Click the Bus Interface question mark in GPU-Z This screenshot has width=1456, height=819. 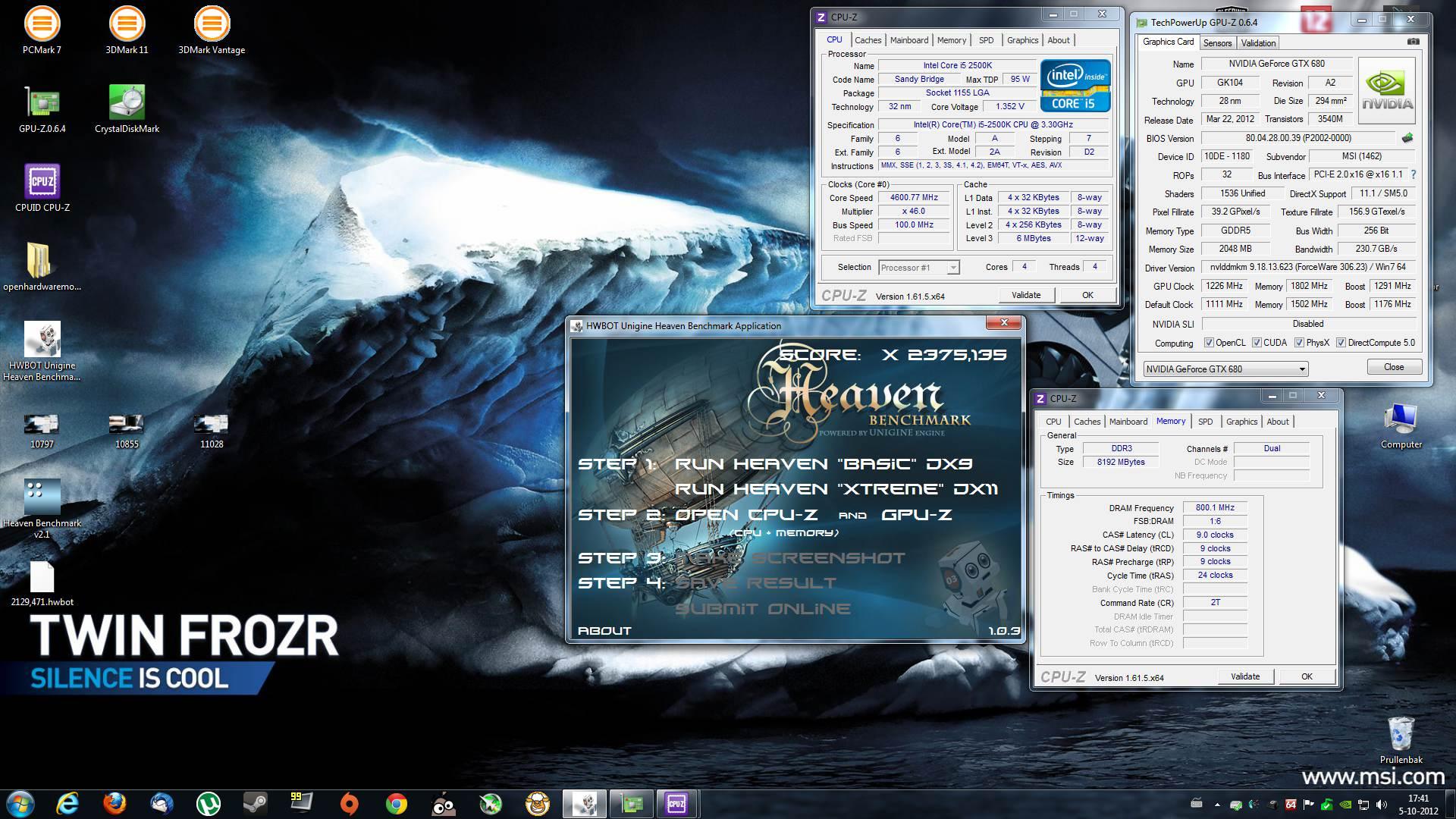coord(1414,174)
